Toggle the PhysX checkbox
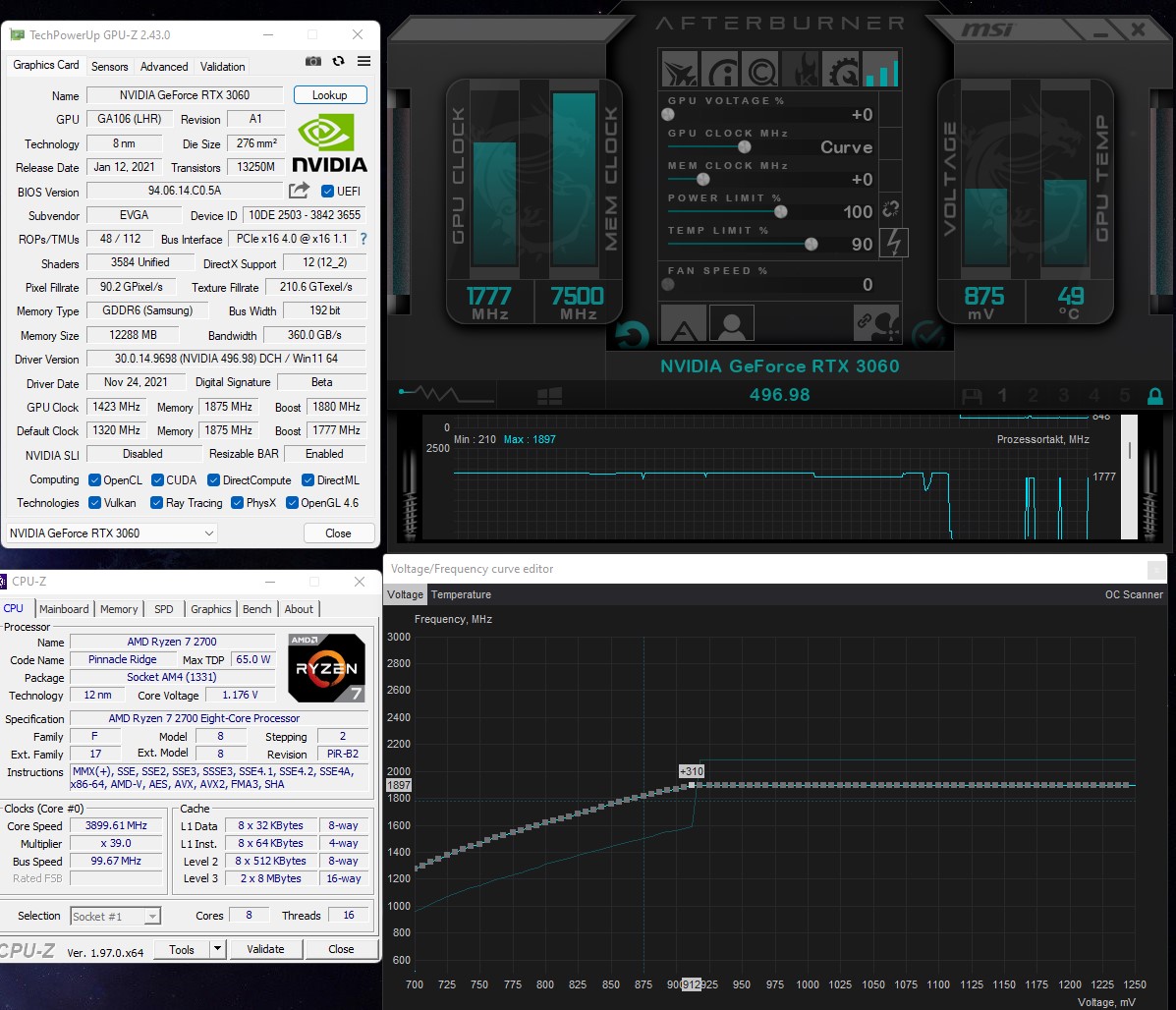Image resolution: width=1176 pixels, height=1010 pixels. click(237, 502)
